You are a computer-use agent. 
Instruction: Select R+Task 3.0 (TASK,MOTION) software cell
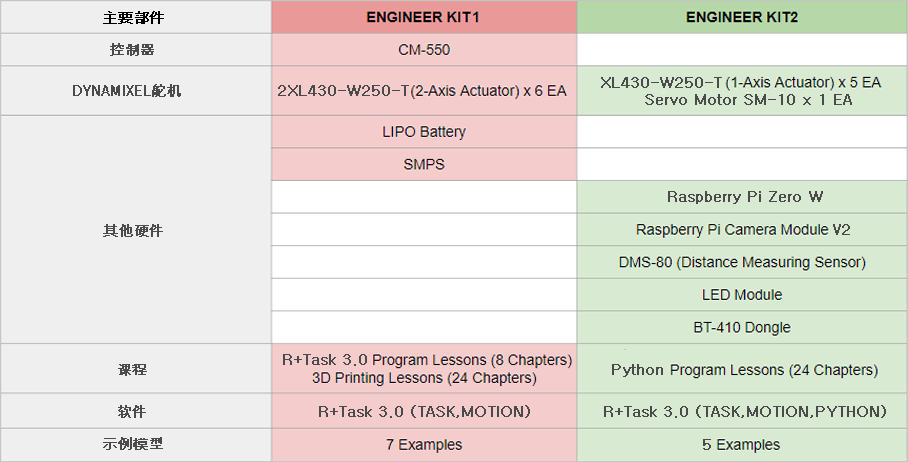pos(424,412)
